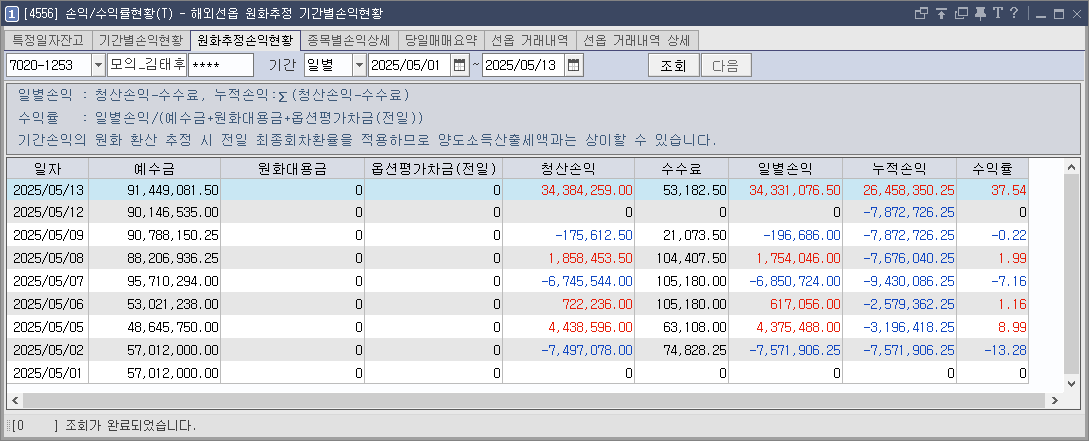Screen dimensions: 1089x441
Task: Open the 당일매매요약 tab
Action: pyautogui.click(x=441, y=40)
